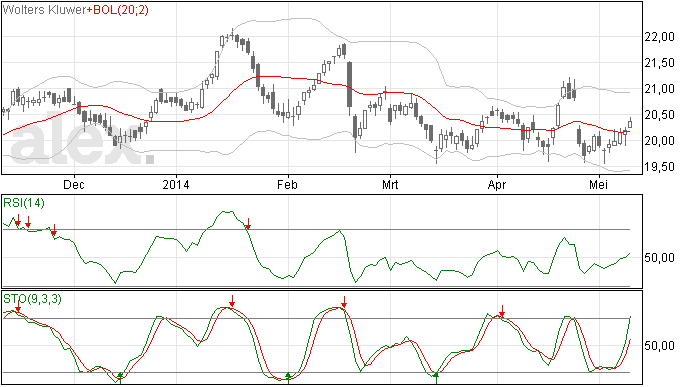The image size is (690, 387).
Task: Click the Wolters Kluwer chart title
Action: point(44,10)
